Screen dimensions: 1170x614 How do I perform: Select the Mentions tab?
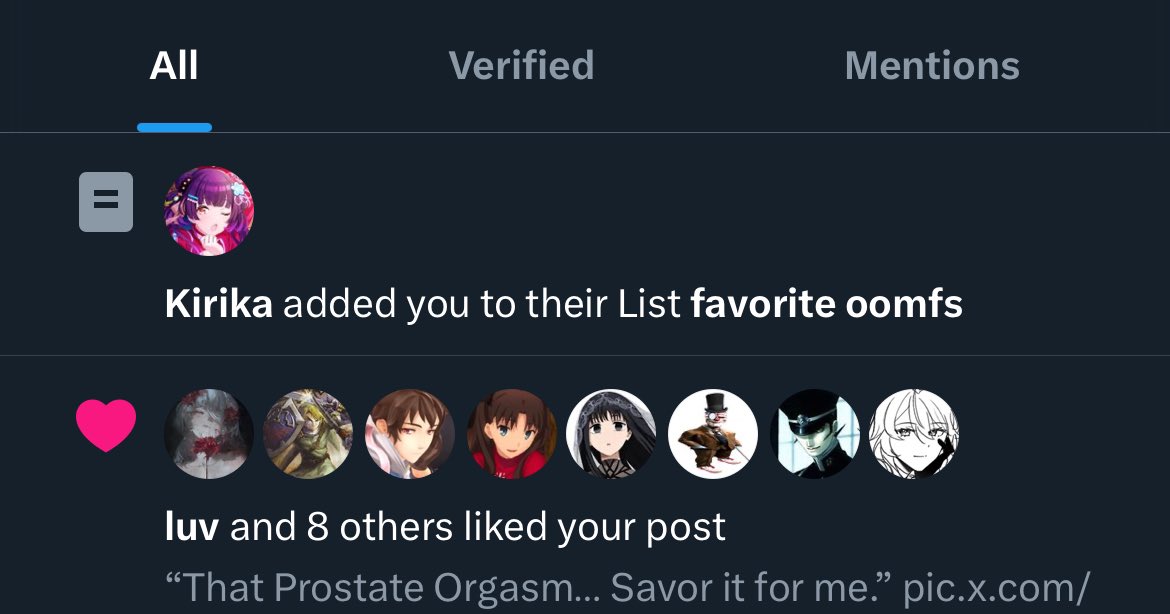pos(932,66)
